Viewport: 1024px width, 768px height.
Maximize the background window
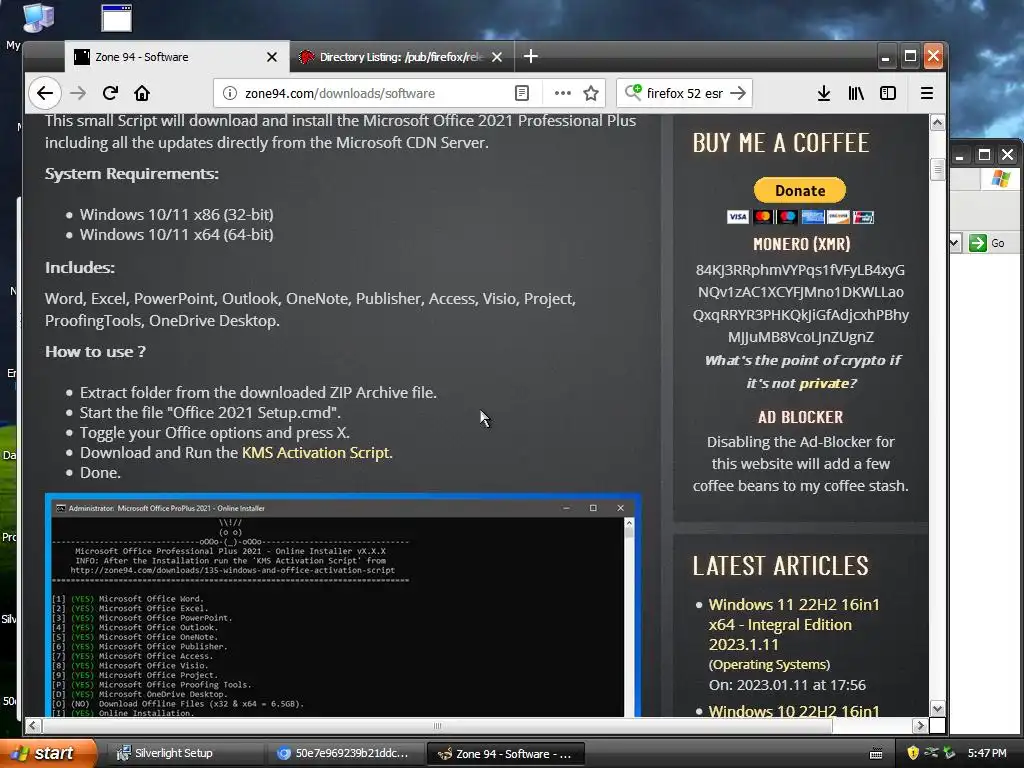(x=984, y=155)
